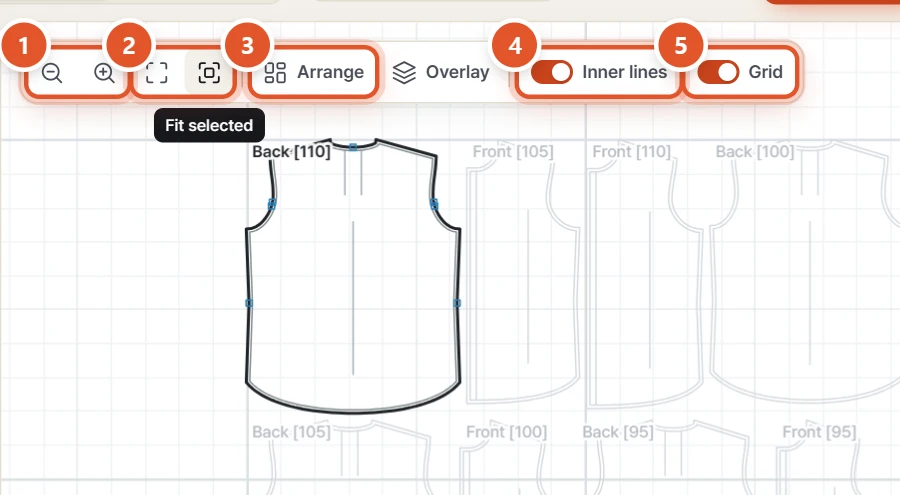
Task: Click the neckline notch on Back [110]
Action: [x=353, y=148]
